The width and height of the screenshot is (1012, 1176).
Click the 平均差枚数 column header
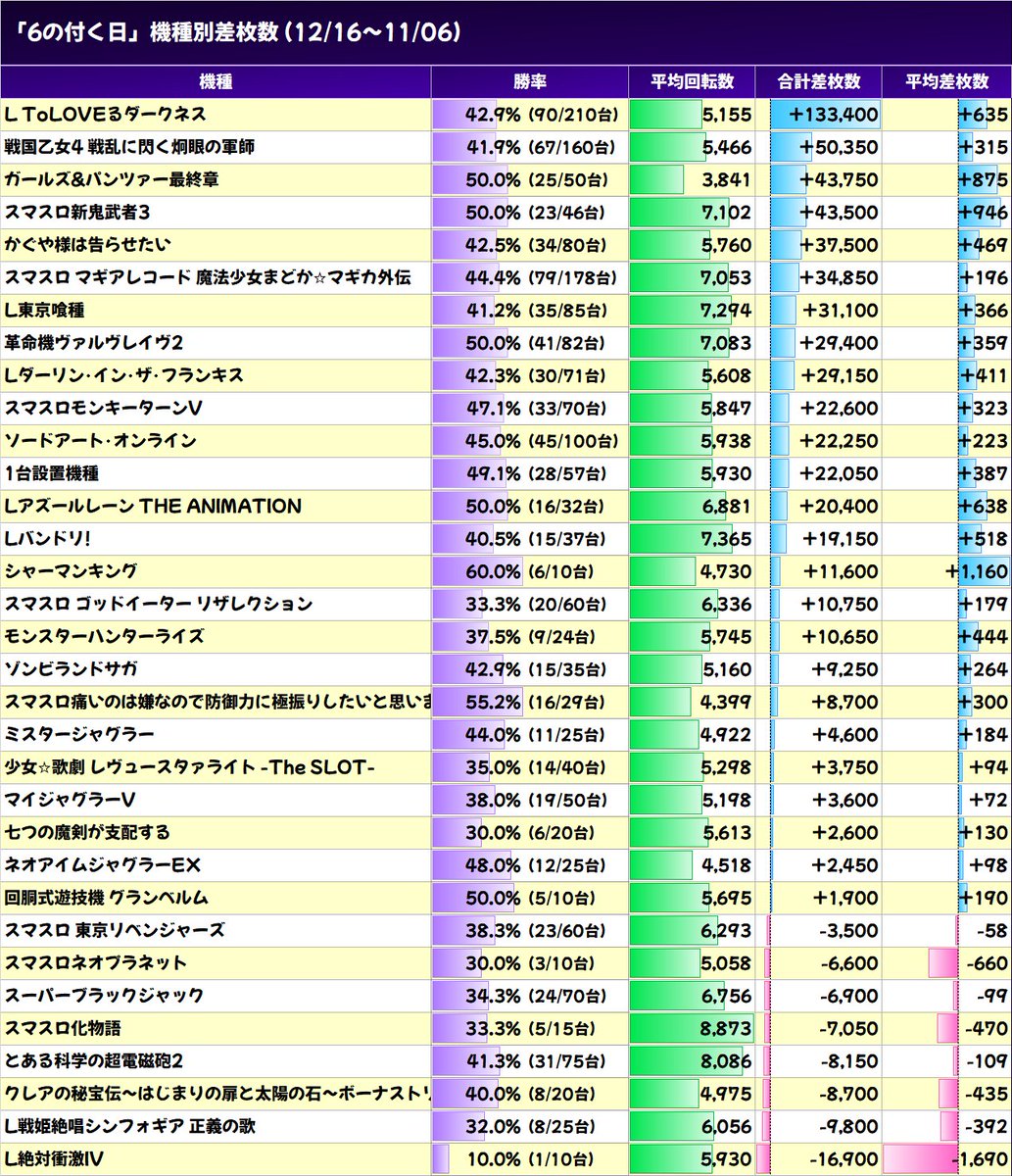[x=946, y=82]
